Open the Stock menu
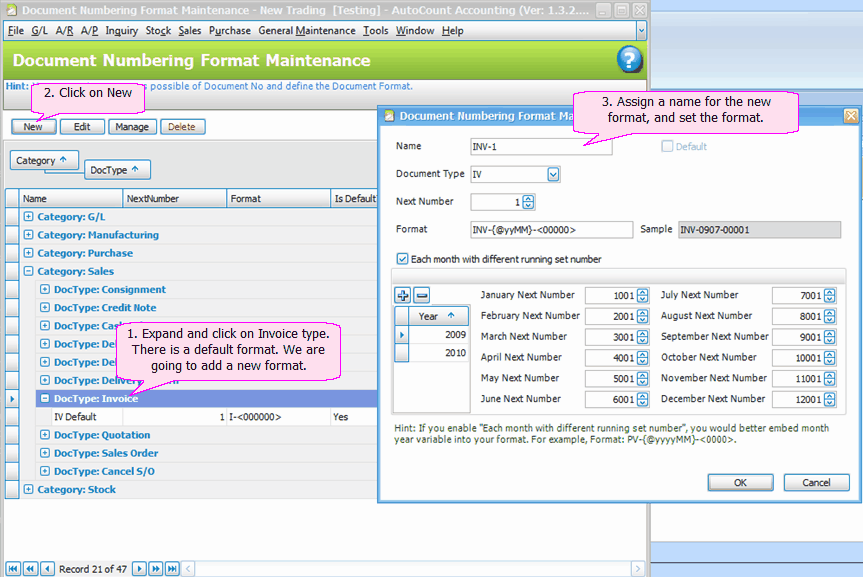The height and width of the screenshot is (577, 863). pos(158,31)
